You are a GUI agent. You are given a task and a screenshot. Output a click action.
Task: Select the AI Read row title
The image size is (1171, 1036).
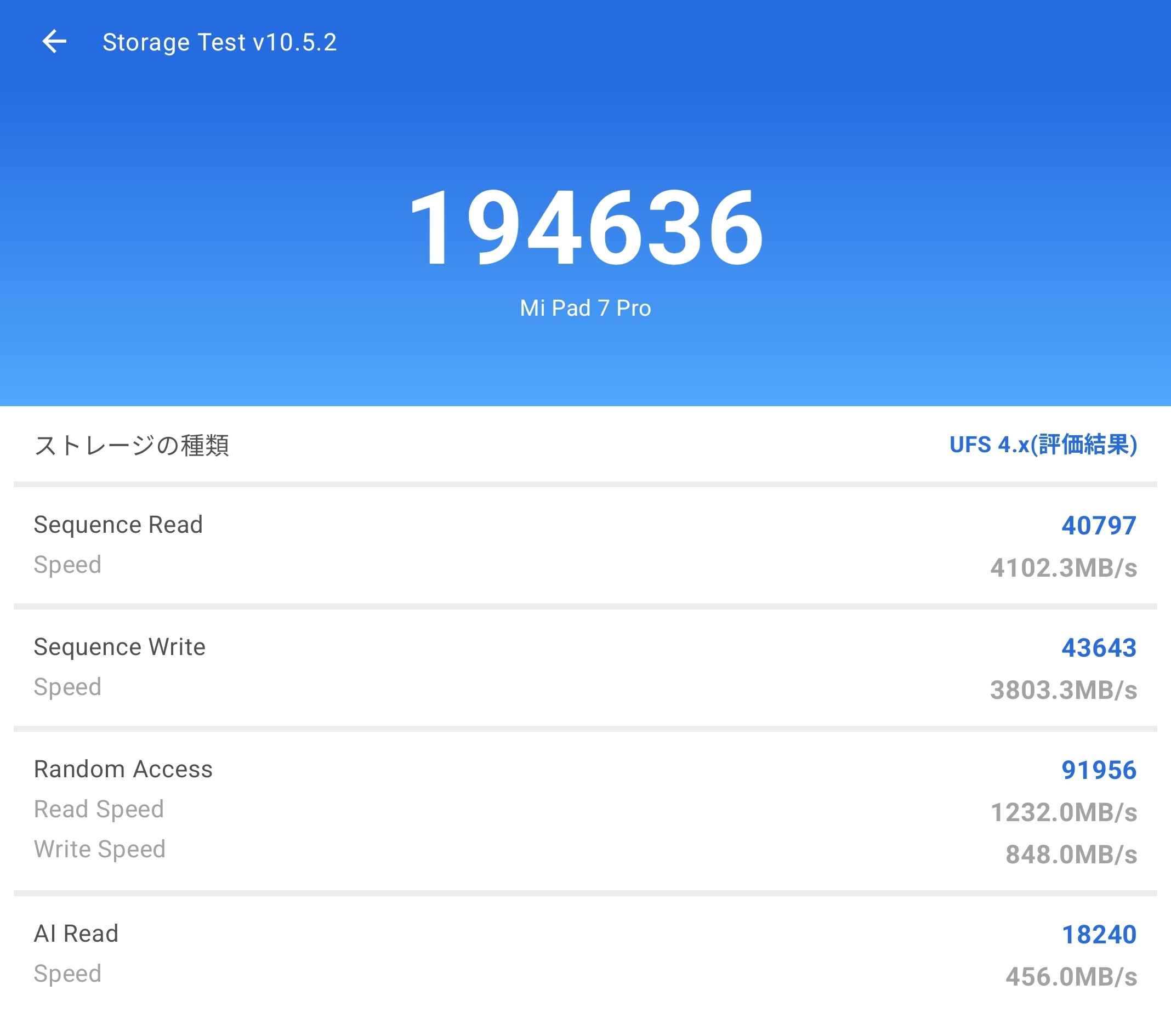(x=76, y=933)
